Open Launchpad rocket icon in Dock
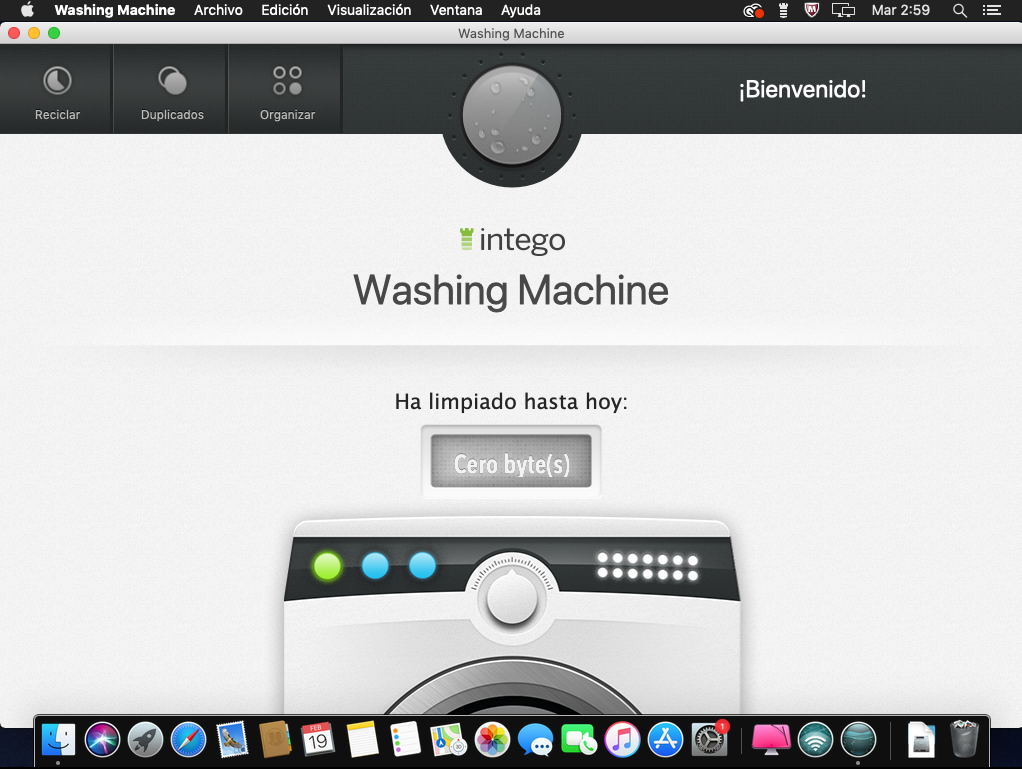Viewport: 1022px width, 769px height. coord(145,740)
